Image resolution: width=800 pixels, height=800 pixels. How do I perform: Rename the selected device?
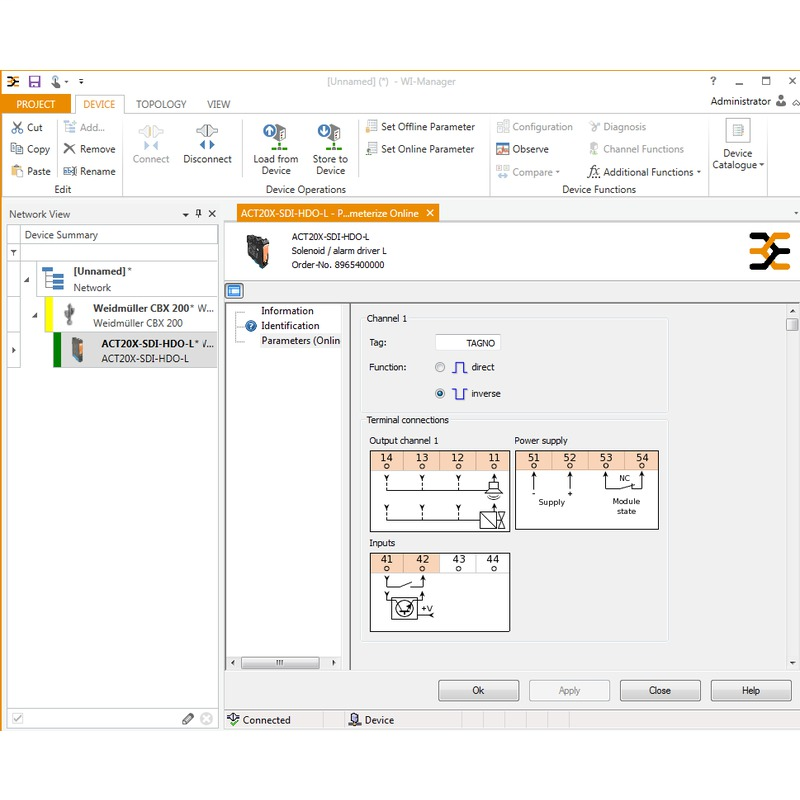(90, 171)
